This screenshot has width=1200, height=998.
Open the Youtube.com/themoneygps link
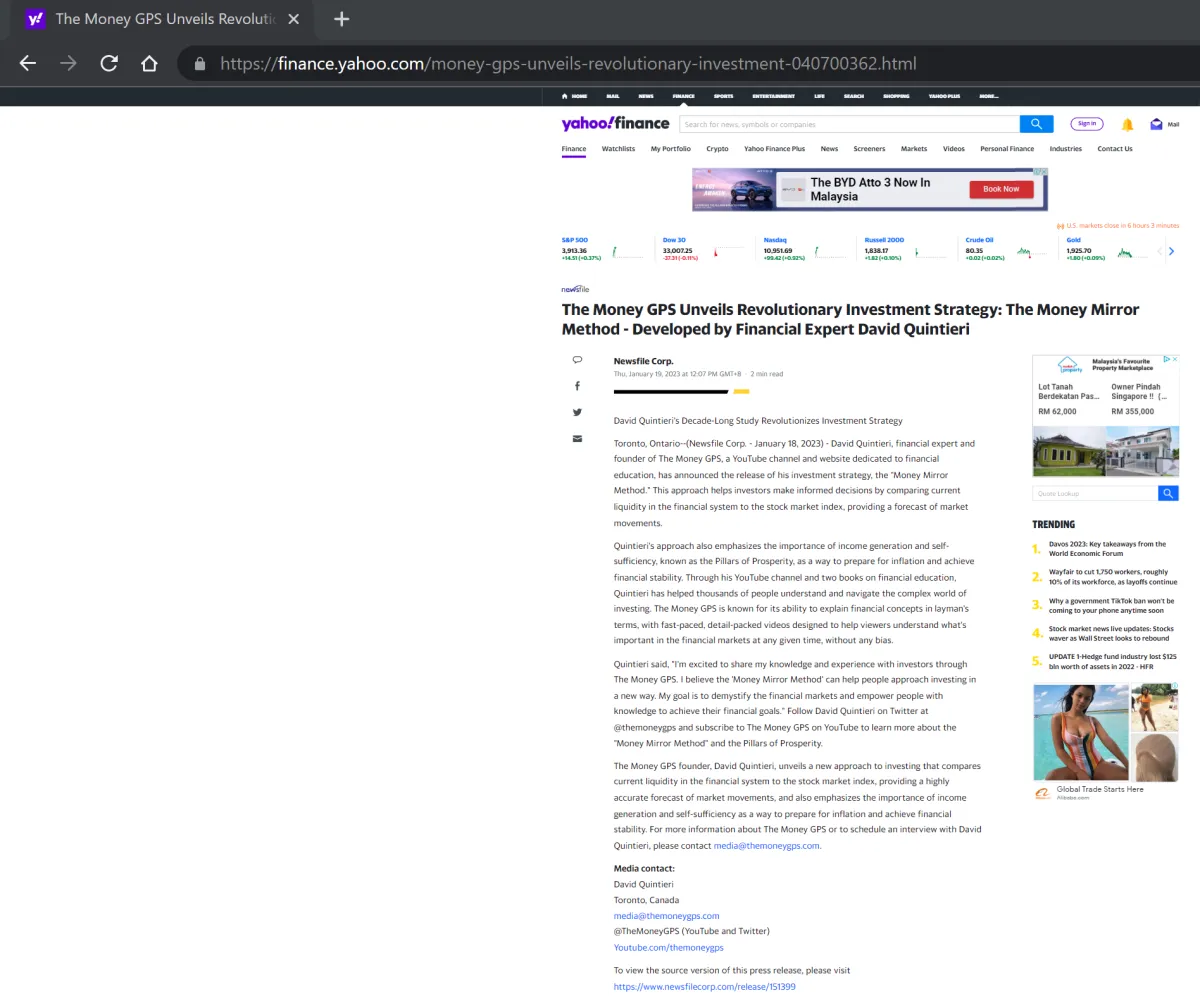point(668,947)
